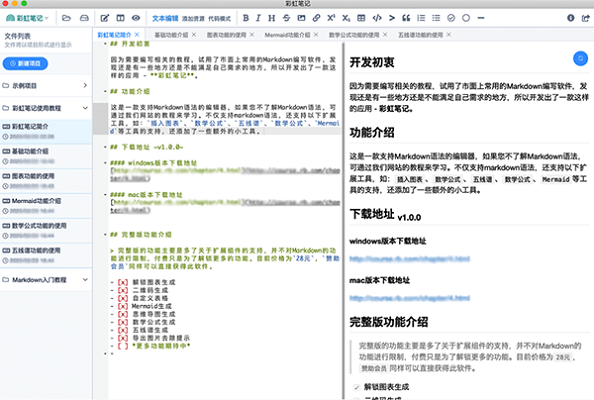Open the windows版本 download link in preview

[410, 259]
